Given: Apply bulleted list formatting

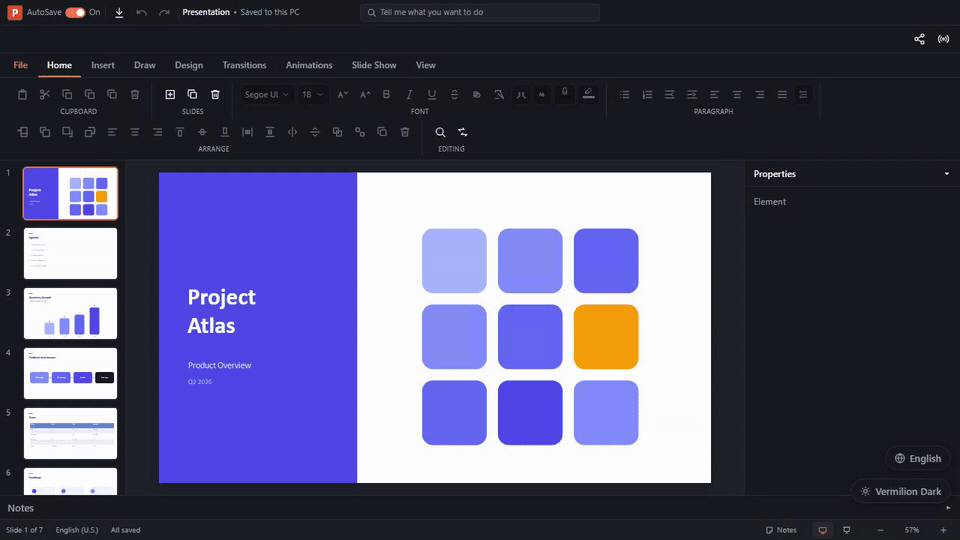Looking at the screenshot, I should [624, 94].
